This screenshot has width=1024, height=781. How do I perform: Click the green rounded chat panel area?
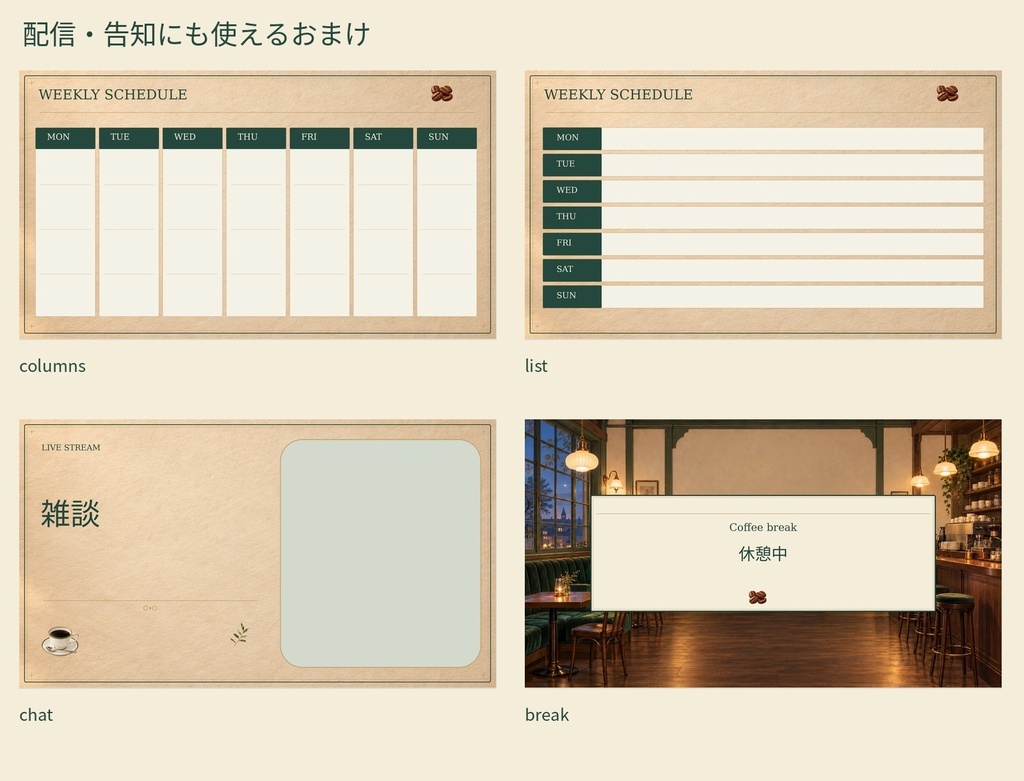[x=380, y=554]
